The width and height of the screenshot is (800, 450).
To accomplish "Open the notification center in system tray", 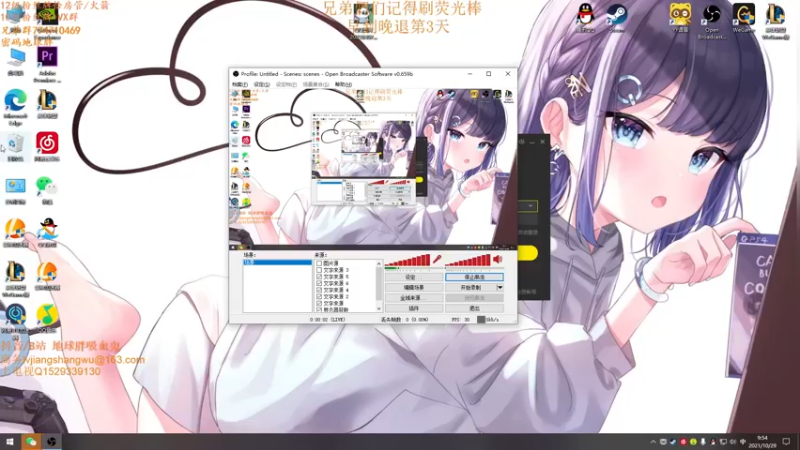I will click(786, 441).
